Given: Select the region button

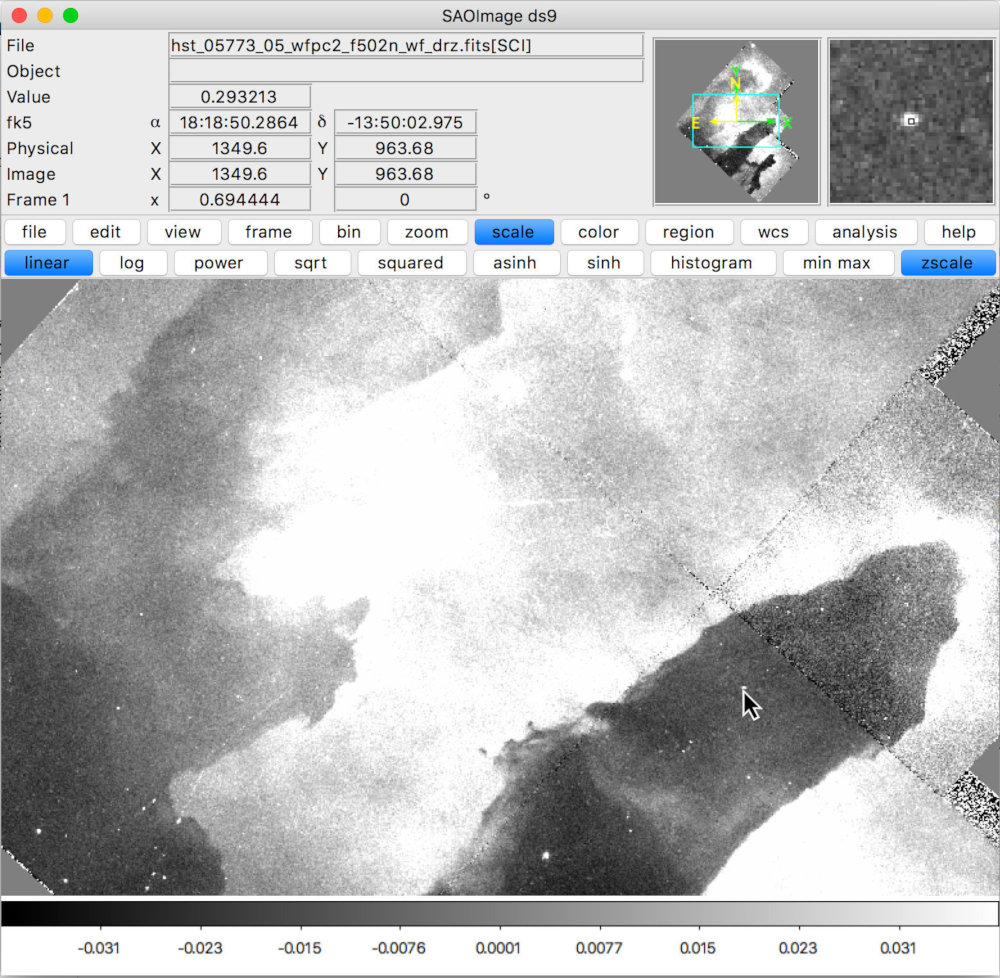Looking at the screenshot, I should 689,231.
